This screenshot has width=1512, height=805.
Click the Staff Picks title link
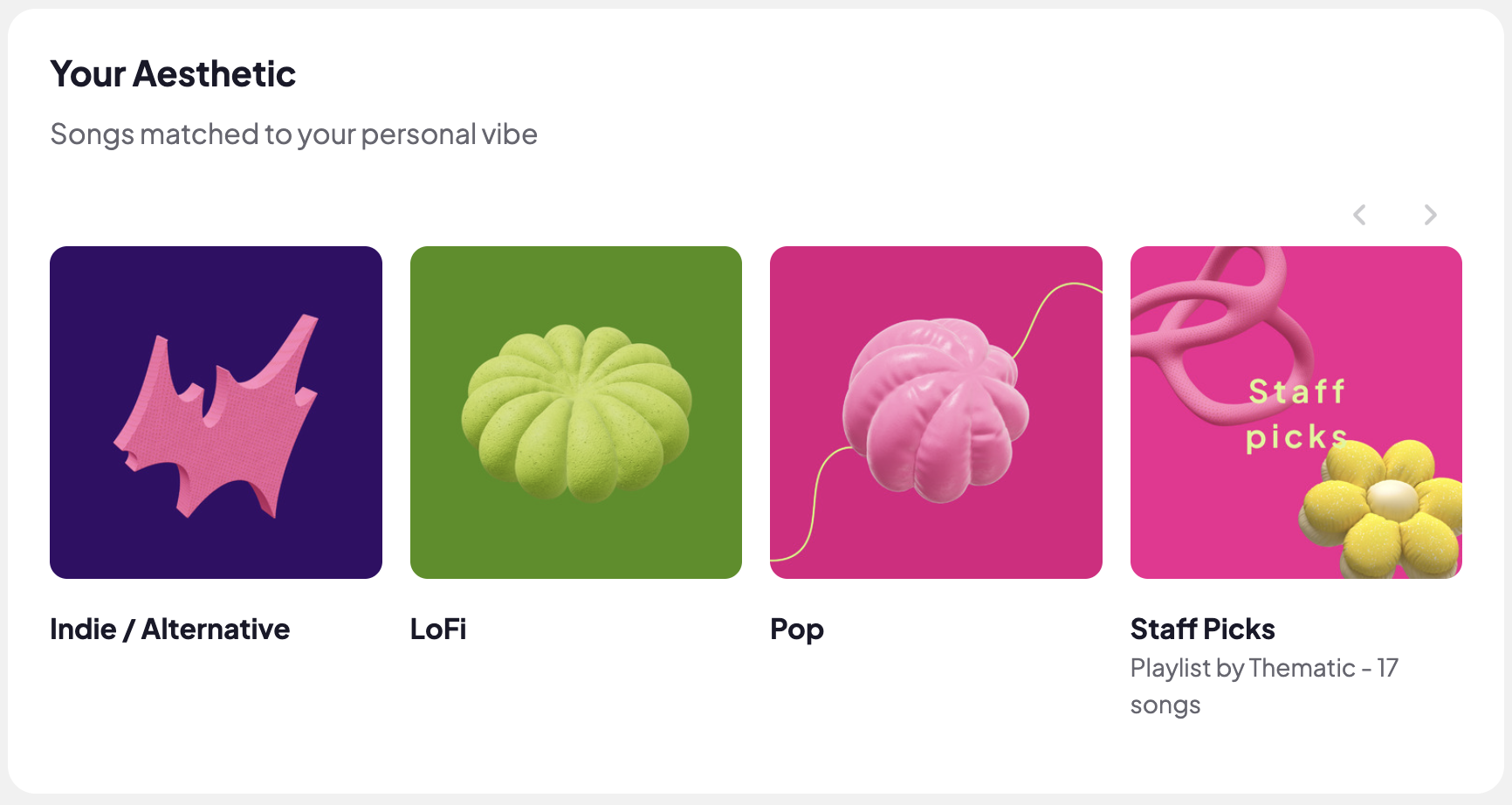[x=1202, y=629]
